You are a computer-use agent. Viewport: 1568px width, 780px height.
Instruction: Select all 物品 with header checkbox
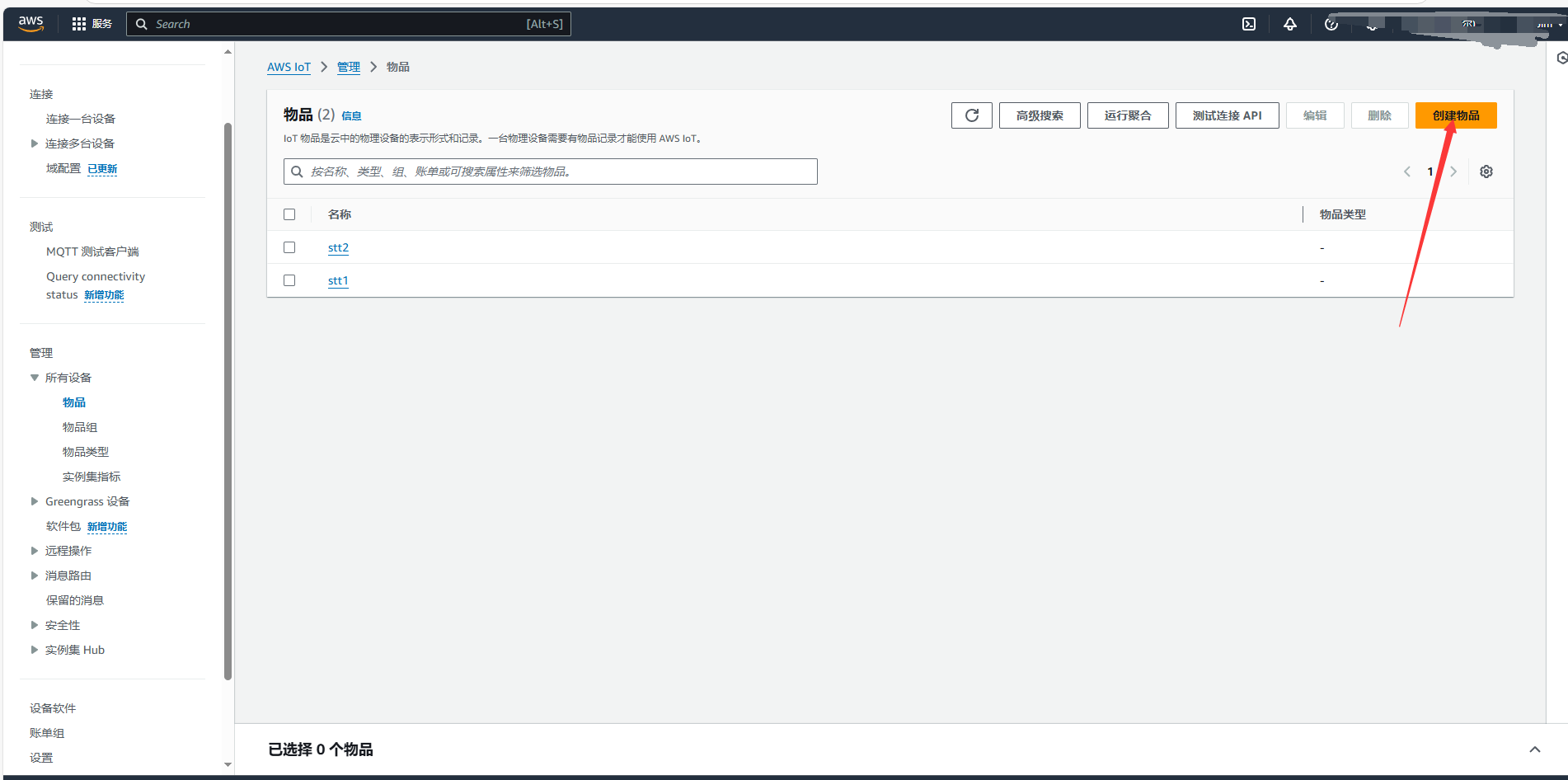(x=289, y=214)
